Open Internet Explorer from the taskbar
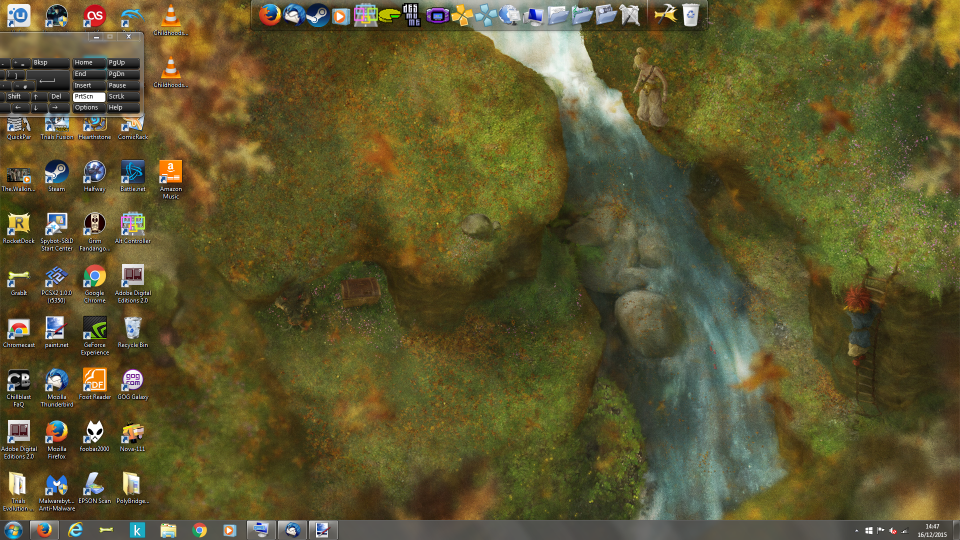Image resolution: width=960 pixels, height=540 pixels. (75, 530)
